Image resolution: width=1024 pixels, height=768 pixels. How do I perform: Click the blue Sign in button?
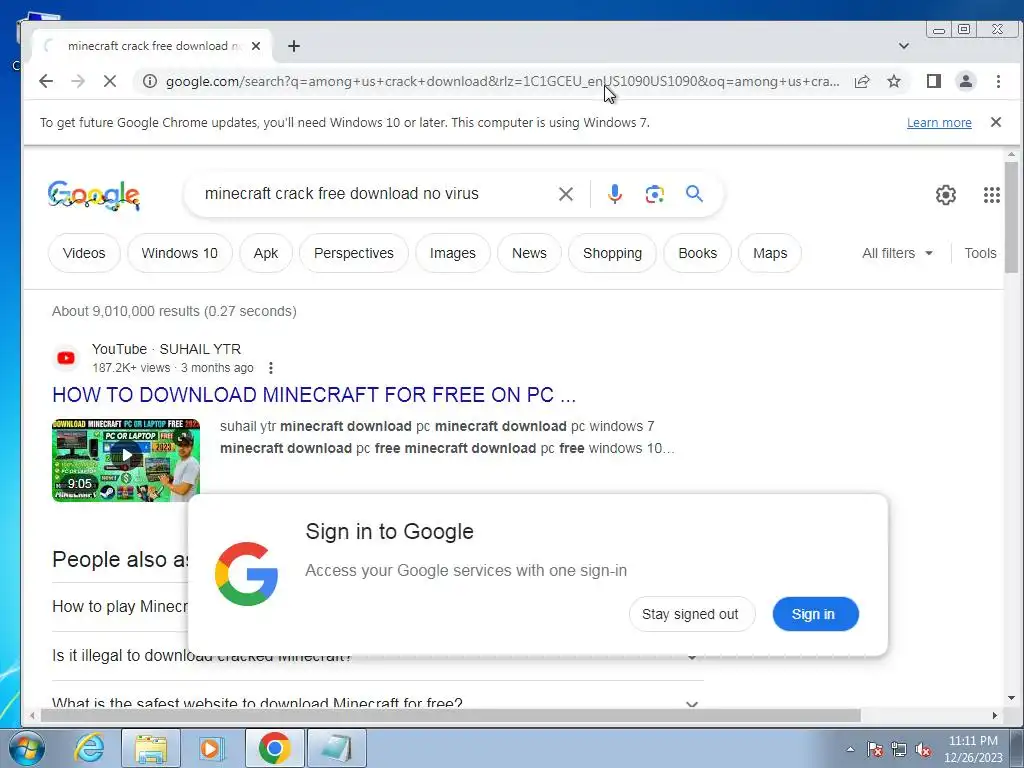point(815,614)
